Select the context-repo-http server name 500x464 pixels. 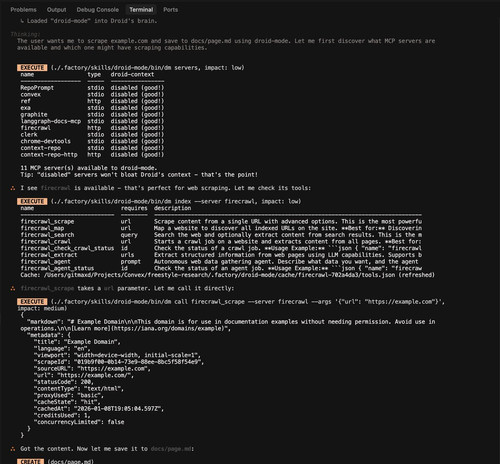pyautogui.click(x=49, y=155)
